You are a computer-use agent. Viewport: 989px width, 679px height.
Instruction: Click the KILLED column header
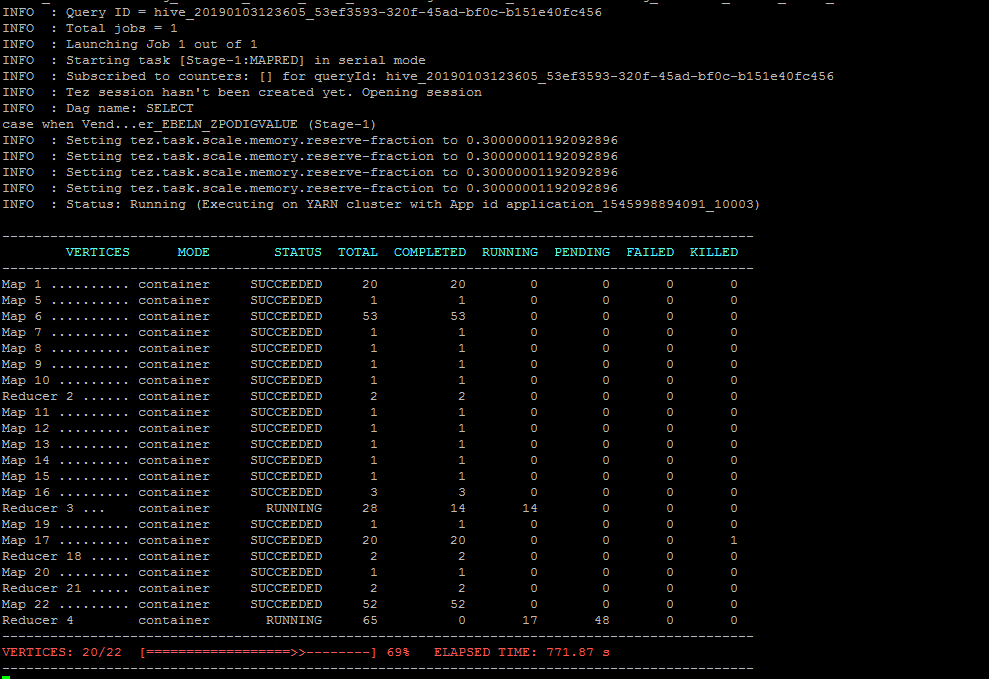pos(713,252)
